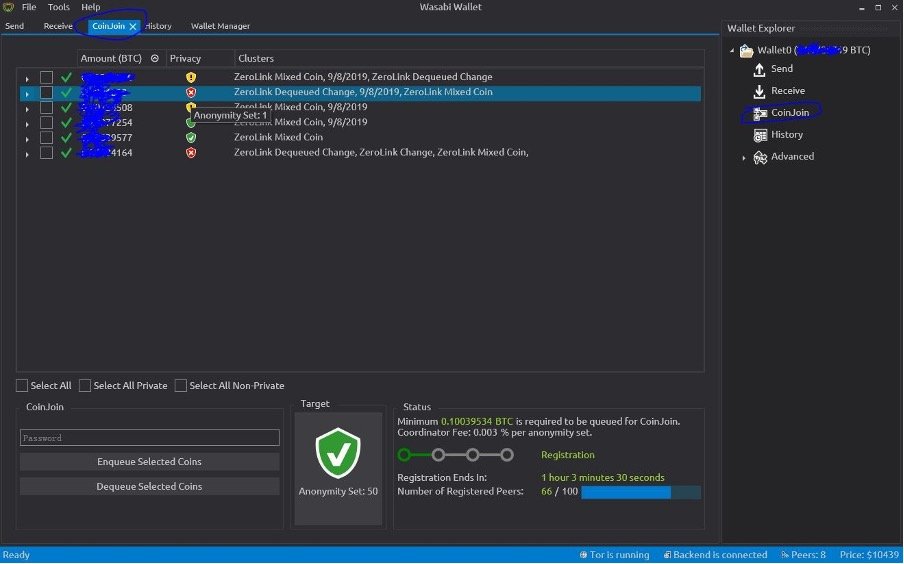
Task: Expand the 508 coin row arrow
Action: click(x=27, y=108)
